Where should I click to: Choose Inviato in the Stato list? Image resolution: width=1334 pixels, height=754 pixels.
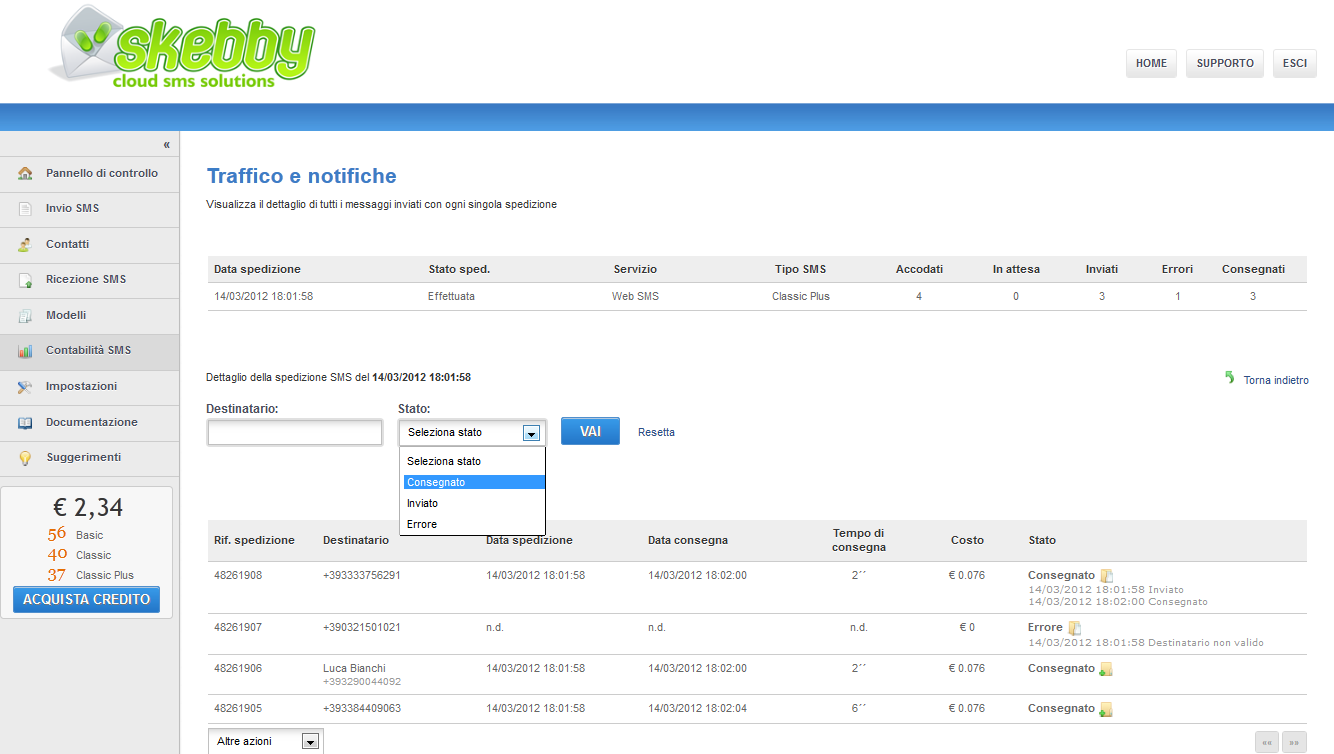click(x=474, y=503)
